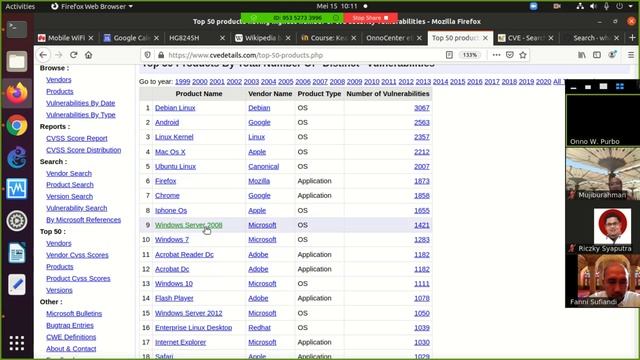This screenshot has width=640, height=360.
Task: Open By Microsoft References link
Action: click(83, 220)
